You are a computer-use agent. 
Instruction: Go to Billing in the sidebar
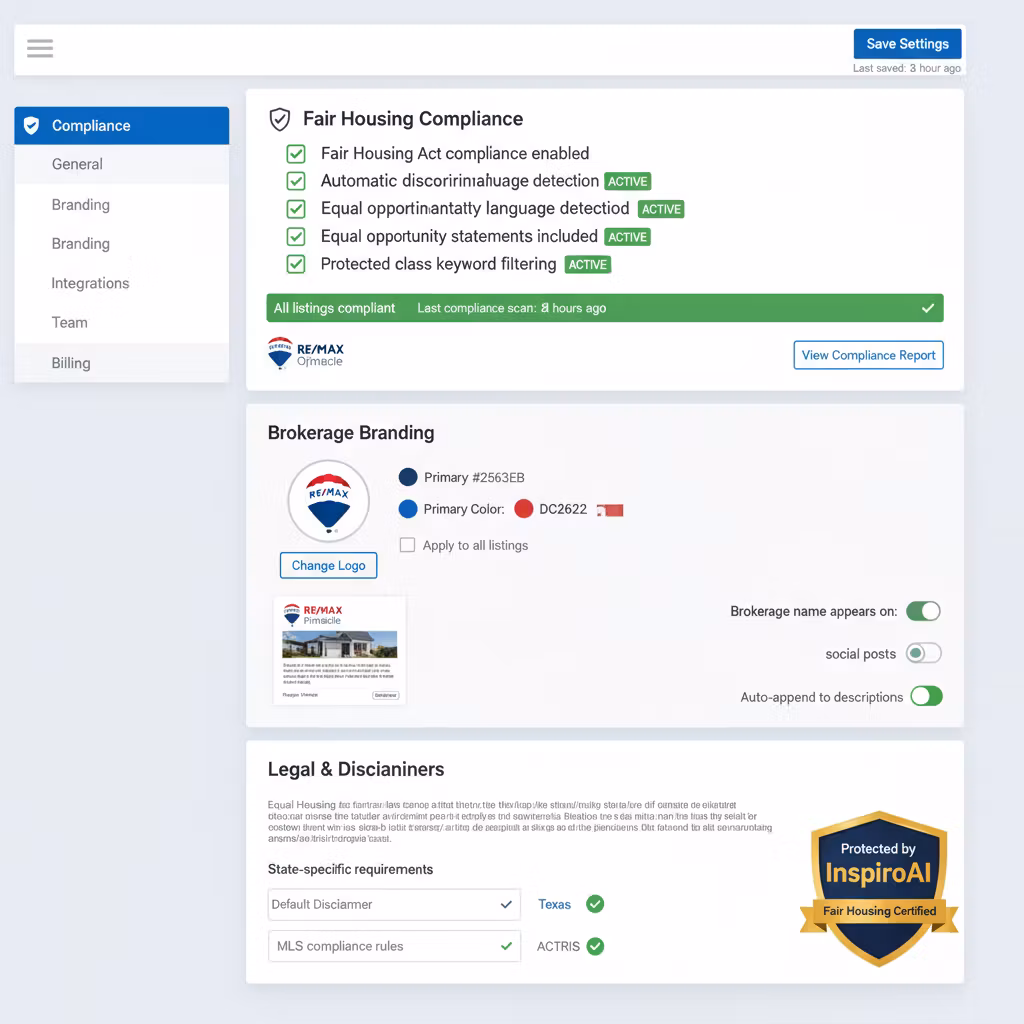click(x=71, y=363)
